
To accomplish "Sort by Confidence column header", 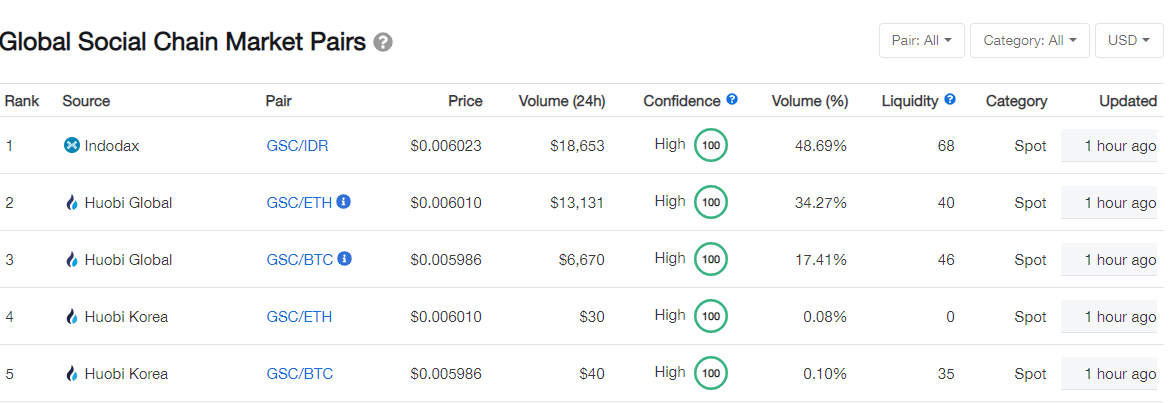I will 682,101.
